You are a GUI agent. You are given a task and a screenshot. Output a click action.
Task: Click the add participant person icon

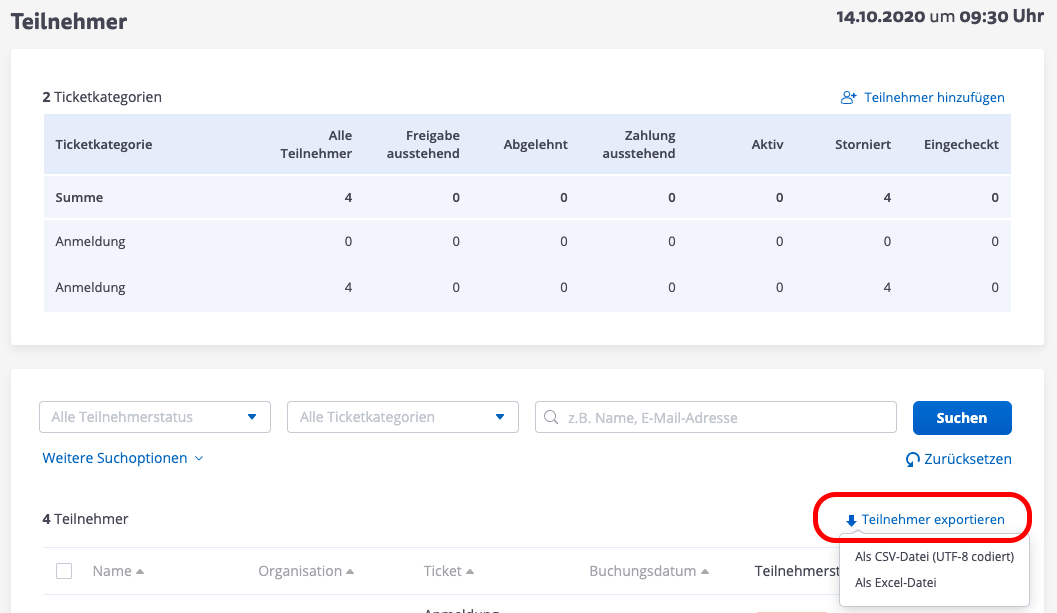point(849,98)
